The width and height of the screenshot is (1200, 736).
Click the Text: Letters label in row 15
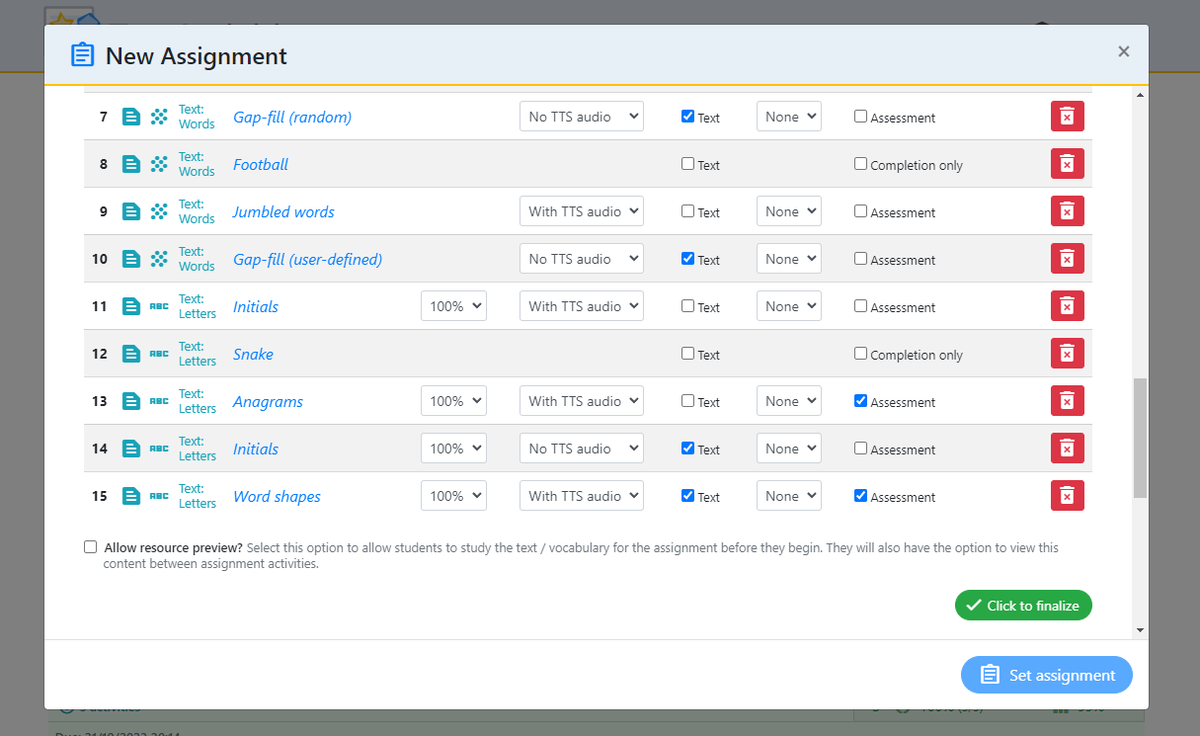point(197,496)
